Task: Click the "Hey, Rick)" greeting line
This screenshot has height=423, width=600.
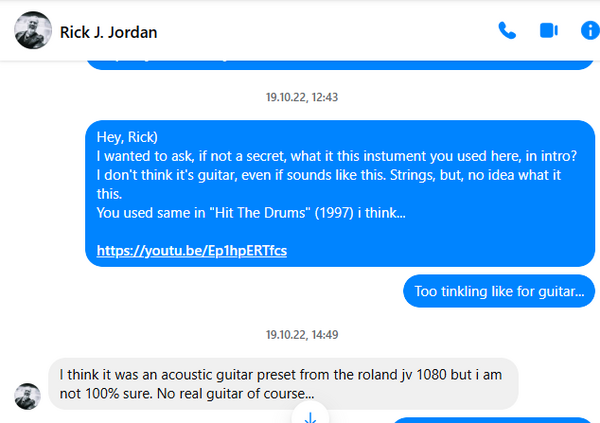Action: point(127,137)
